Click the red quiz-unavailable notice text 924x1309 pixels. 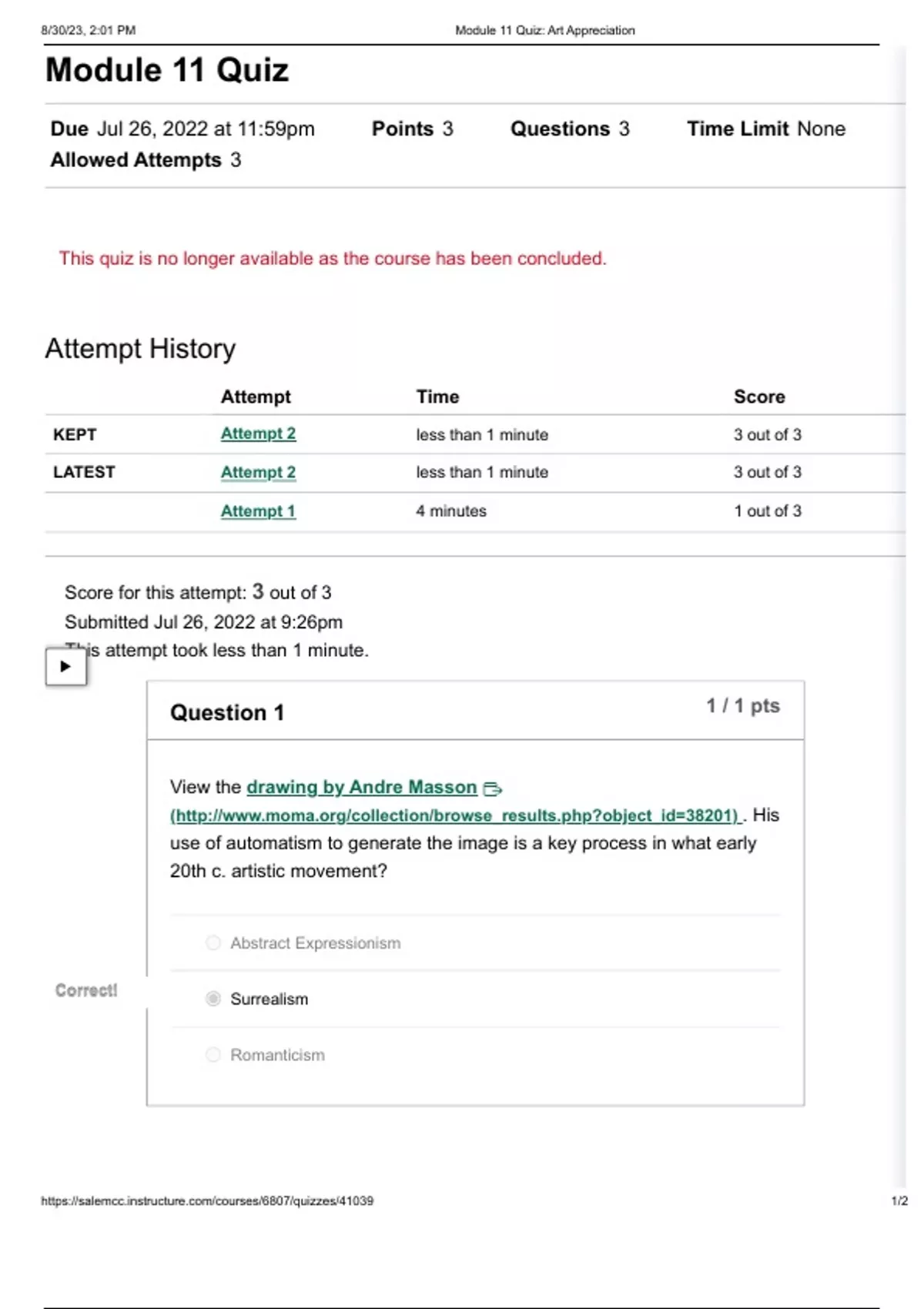coord(333,259)
